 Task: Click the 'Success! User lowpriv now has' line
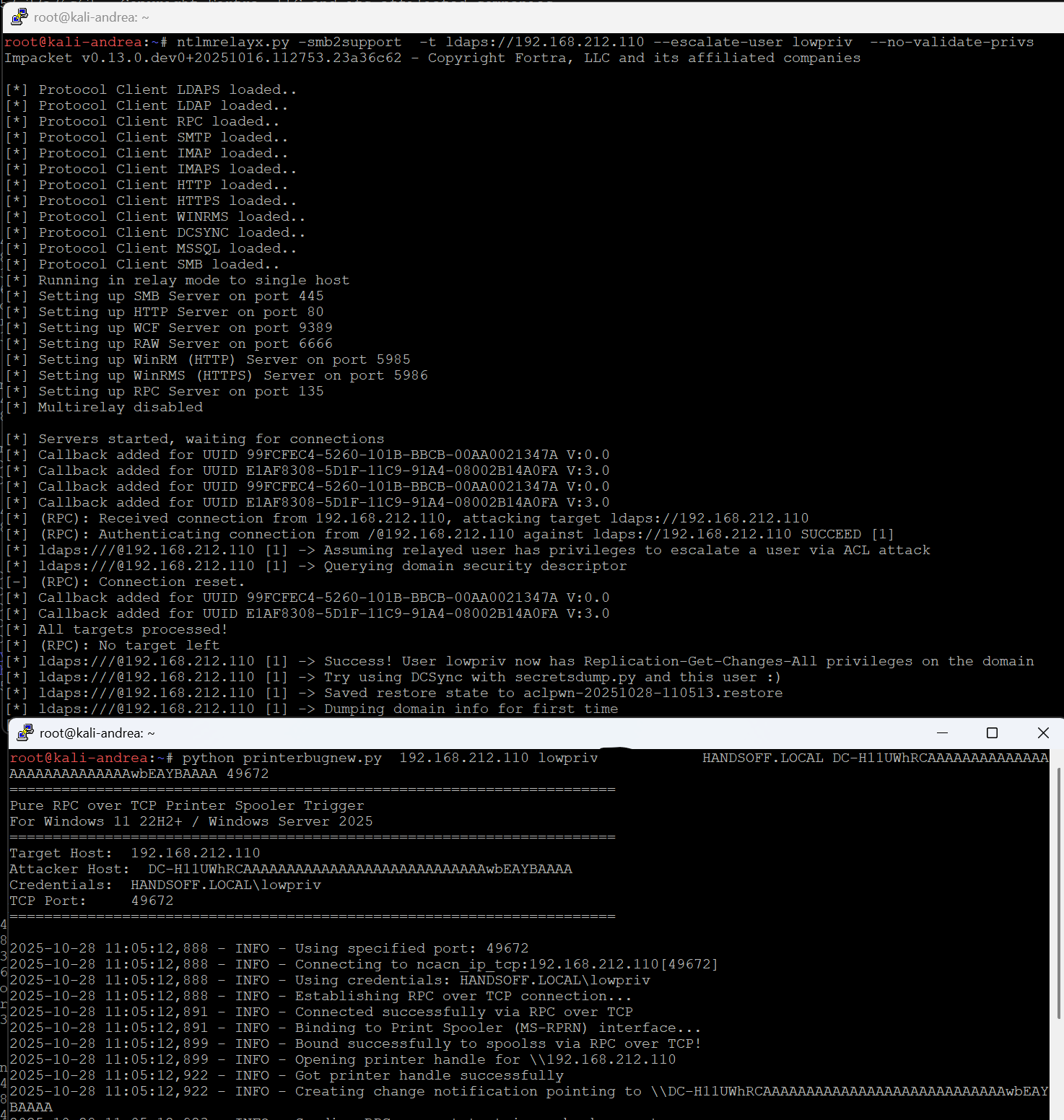tap(519, 661)
